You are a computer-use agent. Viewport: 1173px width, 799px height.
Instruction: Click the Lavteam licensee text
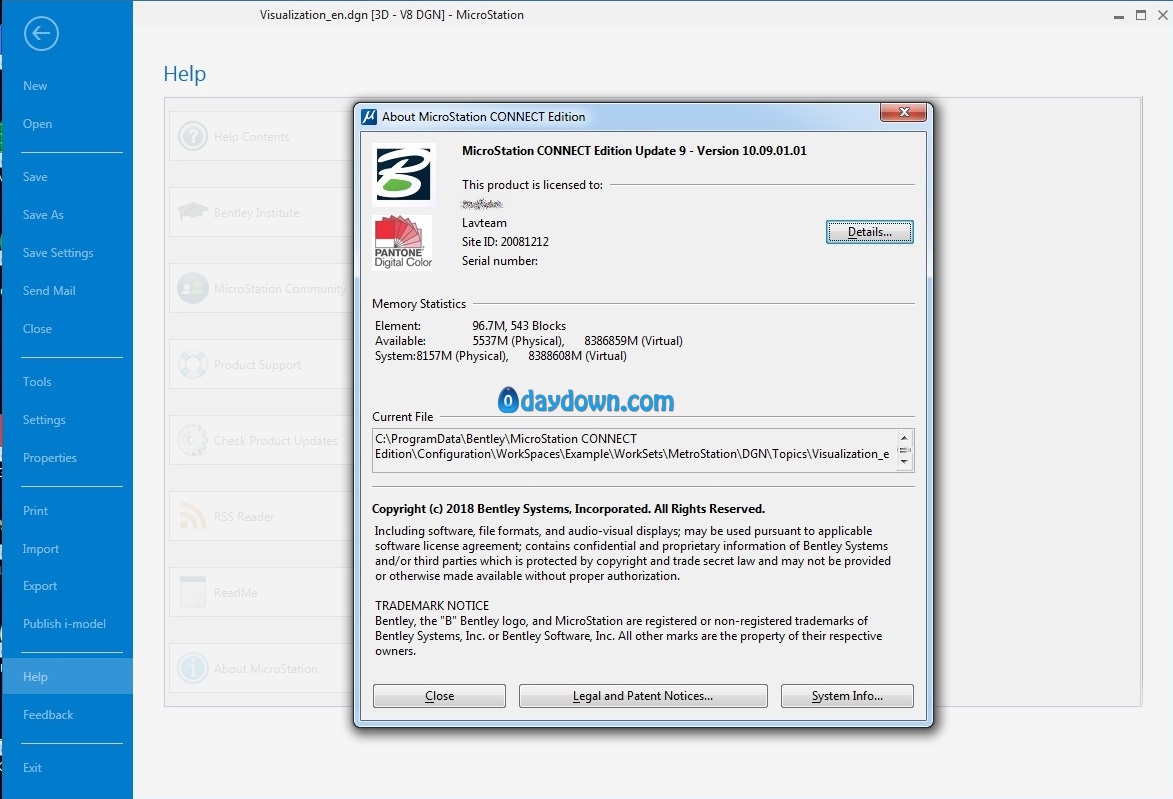point(484,223)
